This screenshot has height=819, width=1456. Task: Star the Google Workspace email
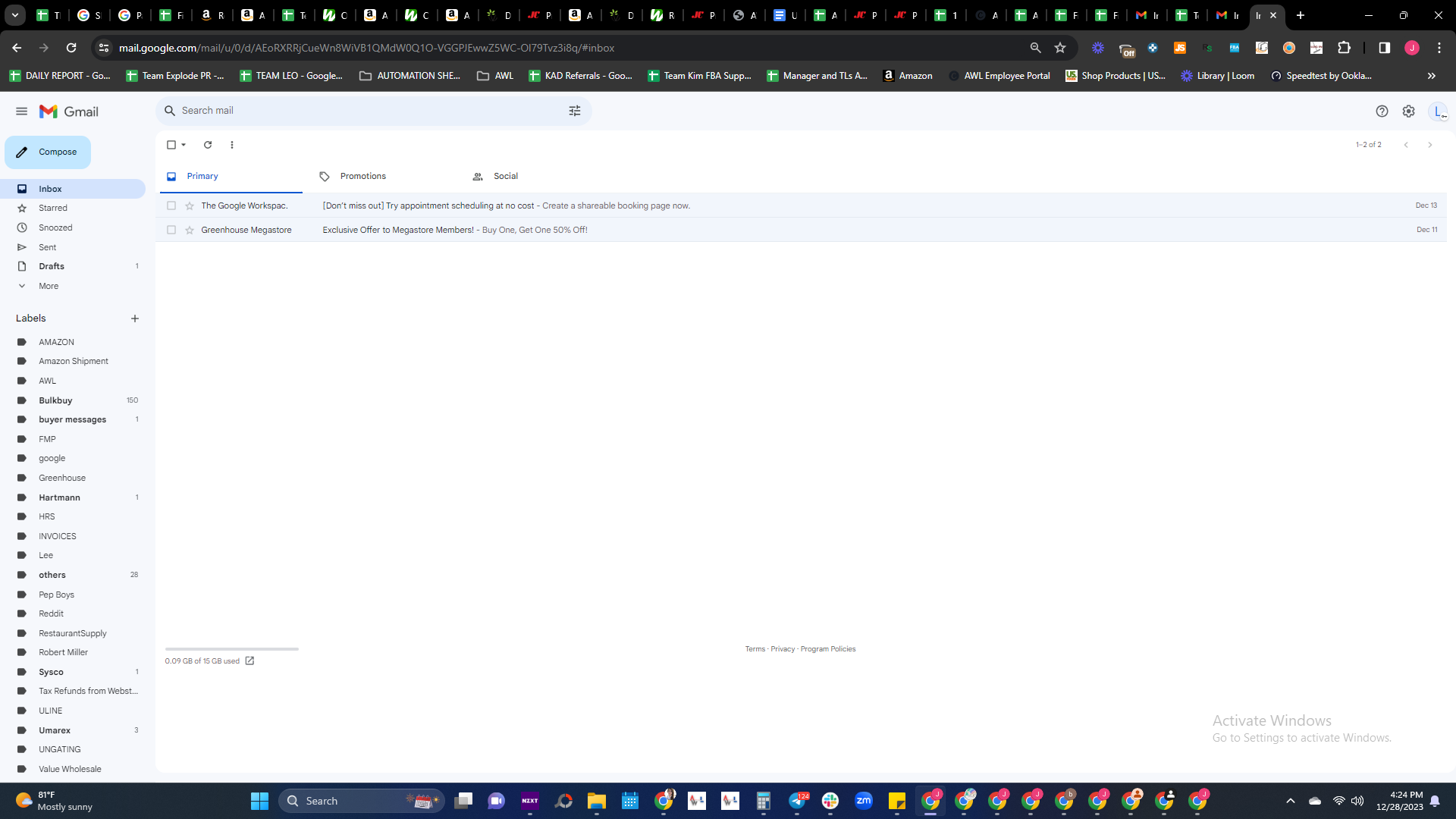(x=190, y=206)
